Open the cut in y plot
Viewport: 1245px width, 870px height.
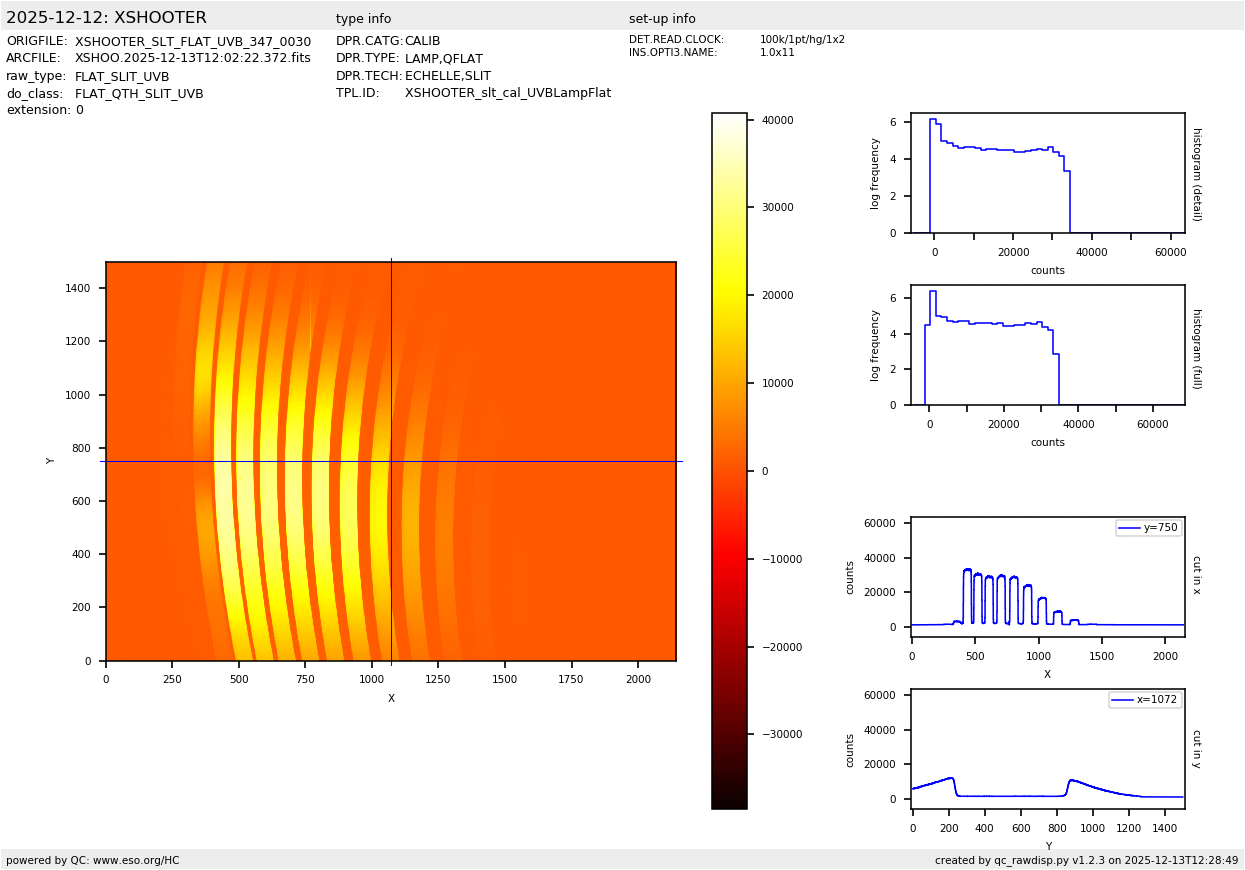[1047, 749]
